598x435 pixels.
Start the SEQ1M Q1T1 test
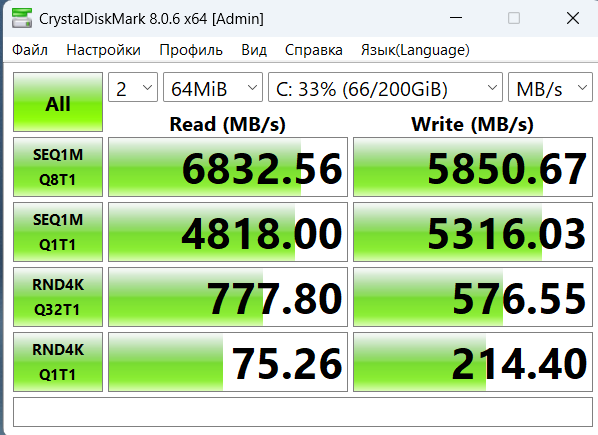58,232
